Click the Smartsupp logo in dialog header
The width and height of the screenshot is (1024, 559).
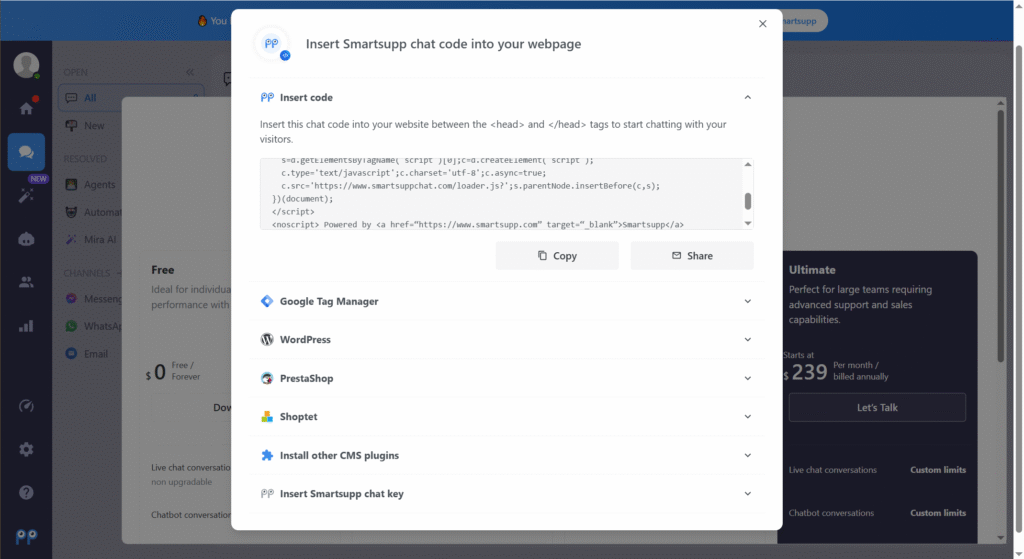272,44
